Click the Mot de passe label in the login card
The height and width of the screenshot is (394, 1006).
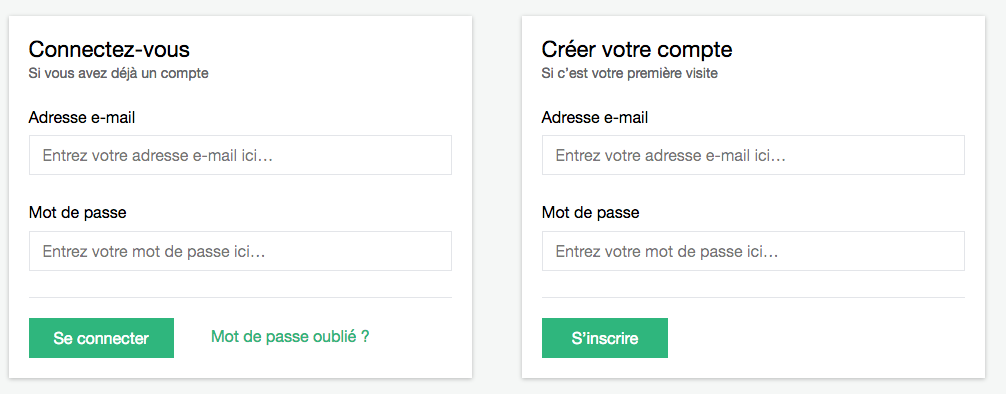click(x=78, y=212)
